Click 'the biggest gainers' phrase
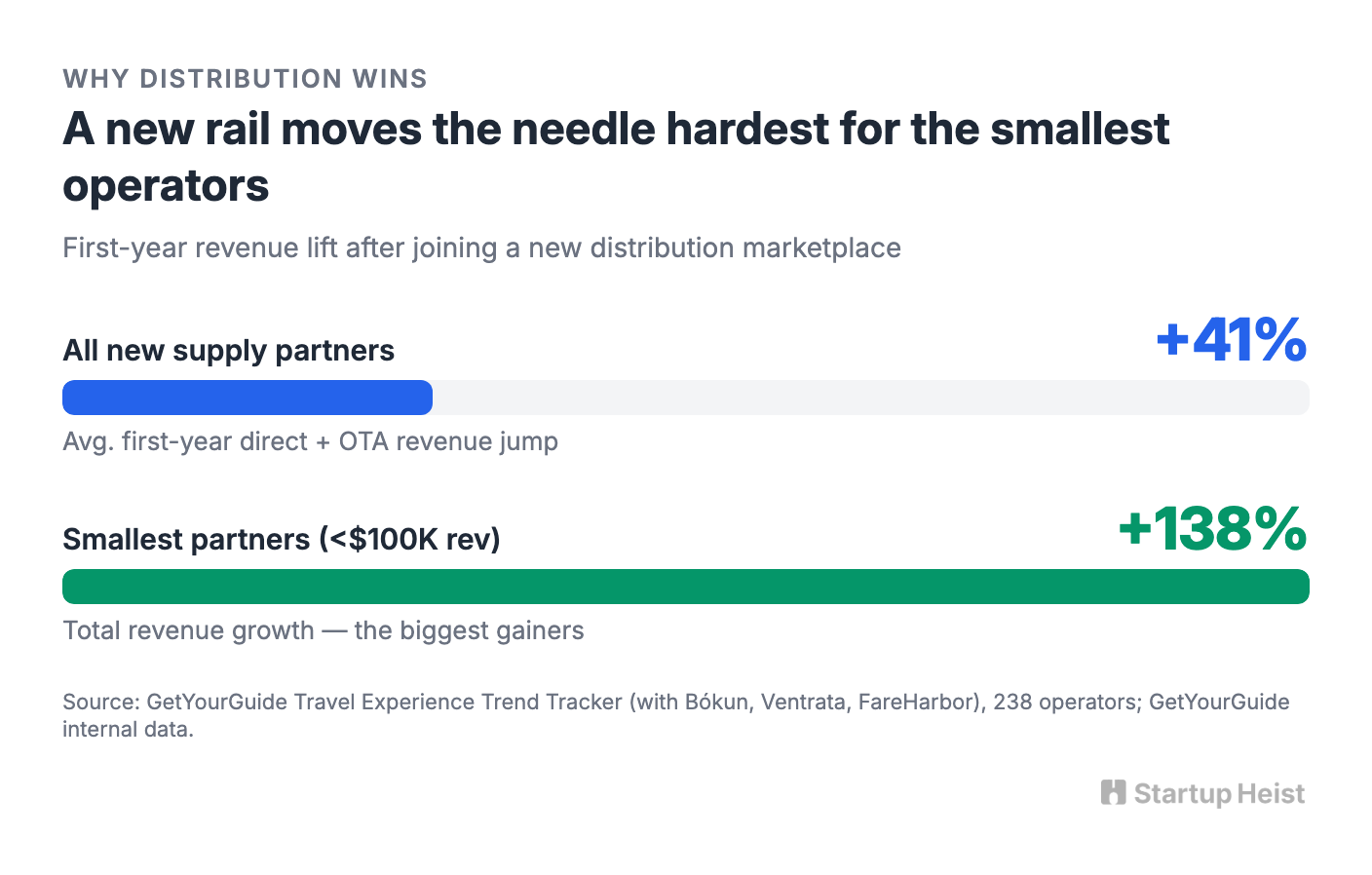Viewport: 1372px width, 875px height. [x=470, y=630]
